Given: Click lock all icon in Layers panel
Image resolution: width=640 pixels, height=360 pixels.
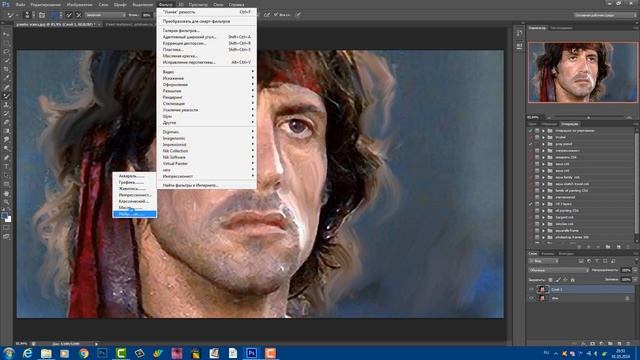Looking at the screenshot, I should pos(572,280).
